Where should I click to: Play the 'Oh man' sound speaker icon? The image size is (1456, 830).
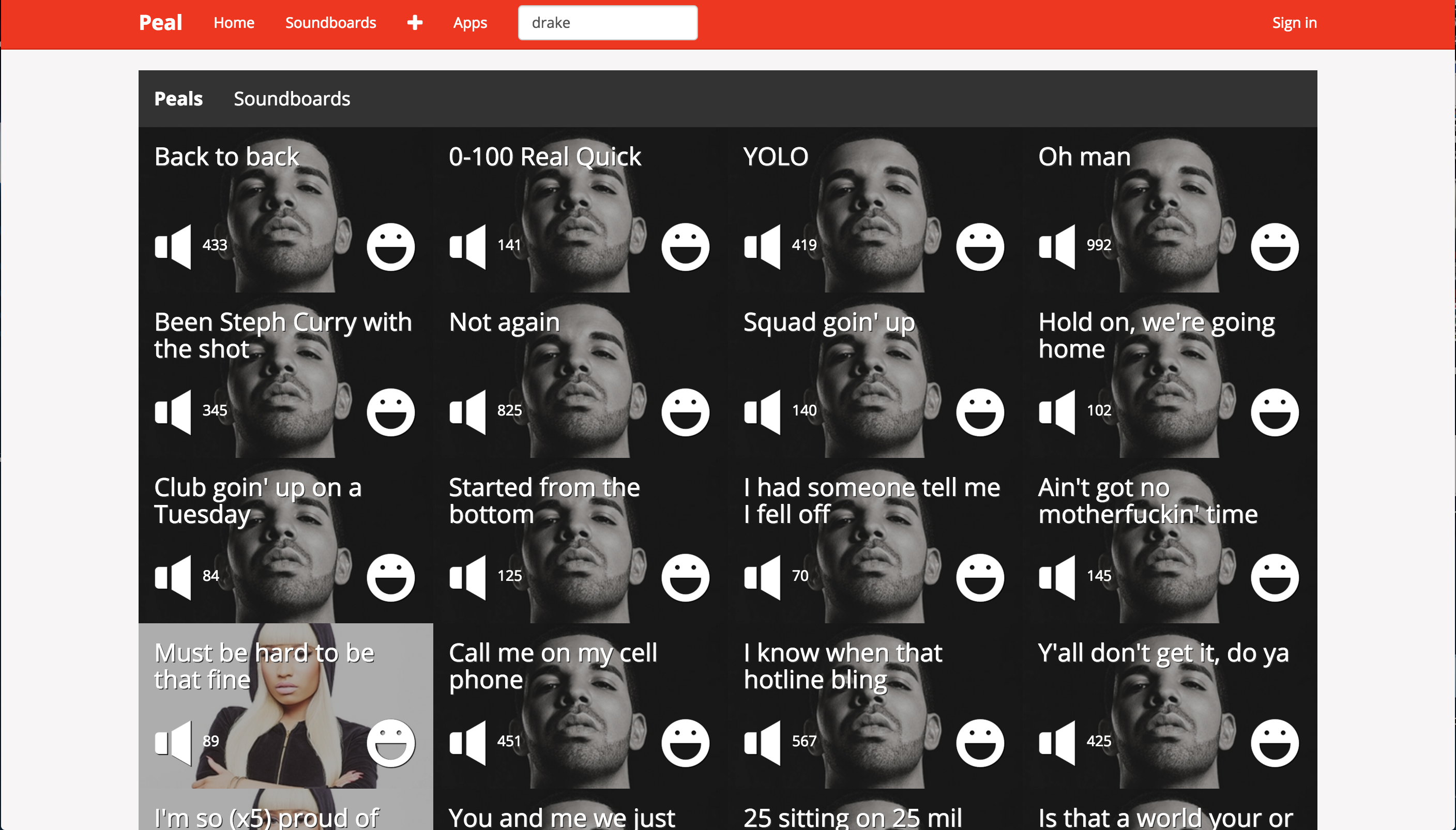(1057, 247)
